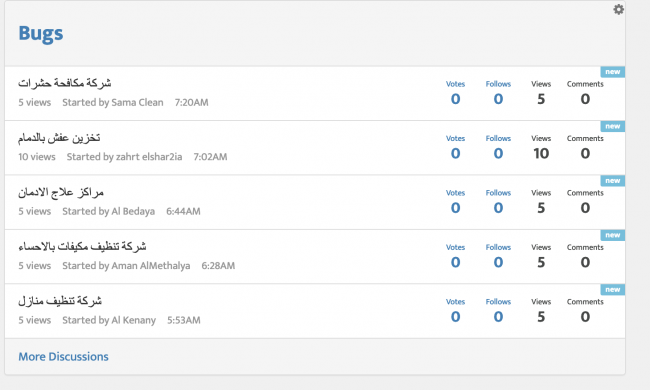
Task: Click Follows count on Al Kenany post
Action: 498,317
